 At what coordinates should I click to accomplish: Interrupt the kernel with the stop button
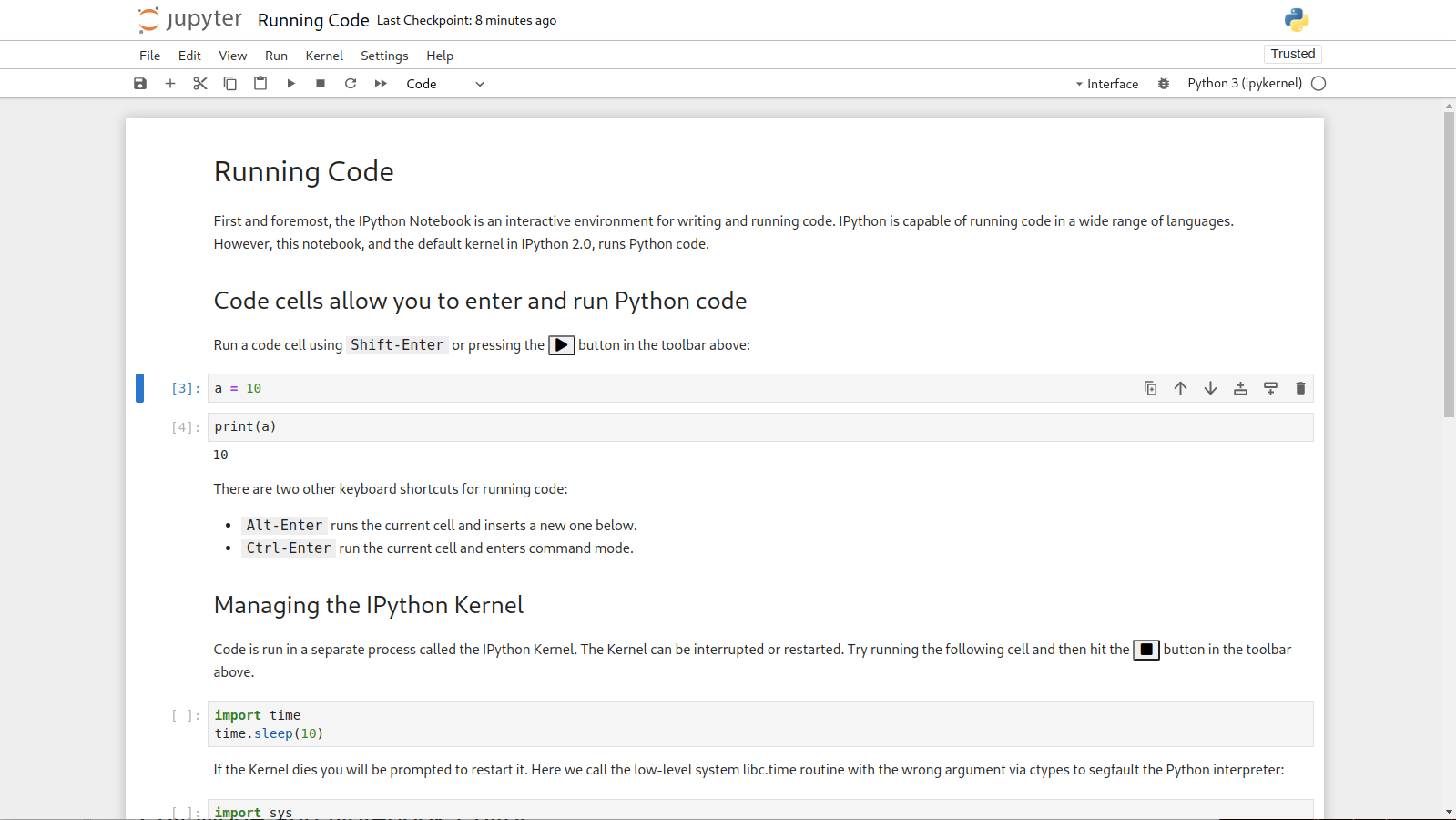[321, 84]
